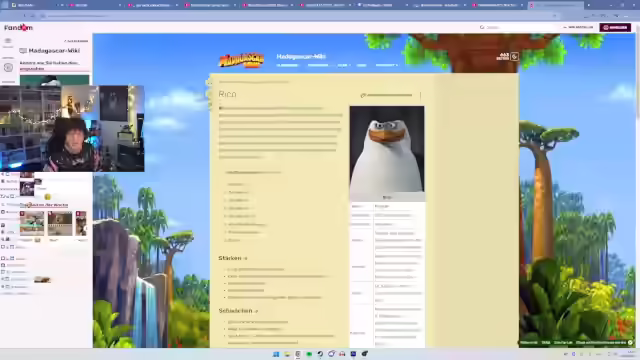Open the Madagascar wiki logo image
640x360 pixels.
click(x=242, y=60)
